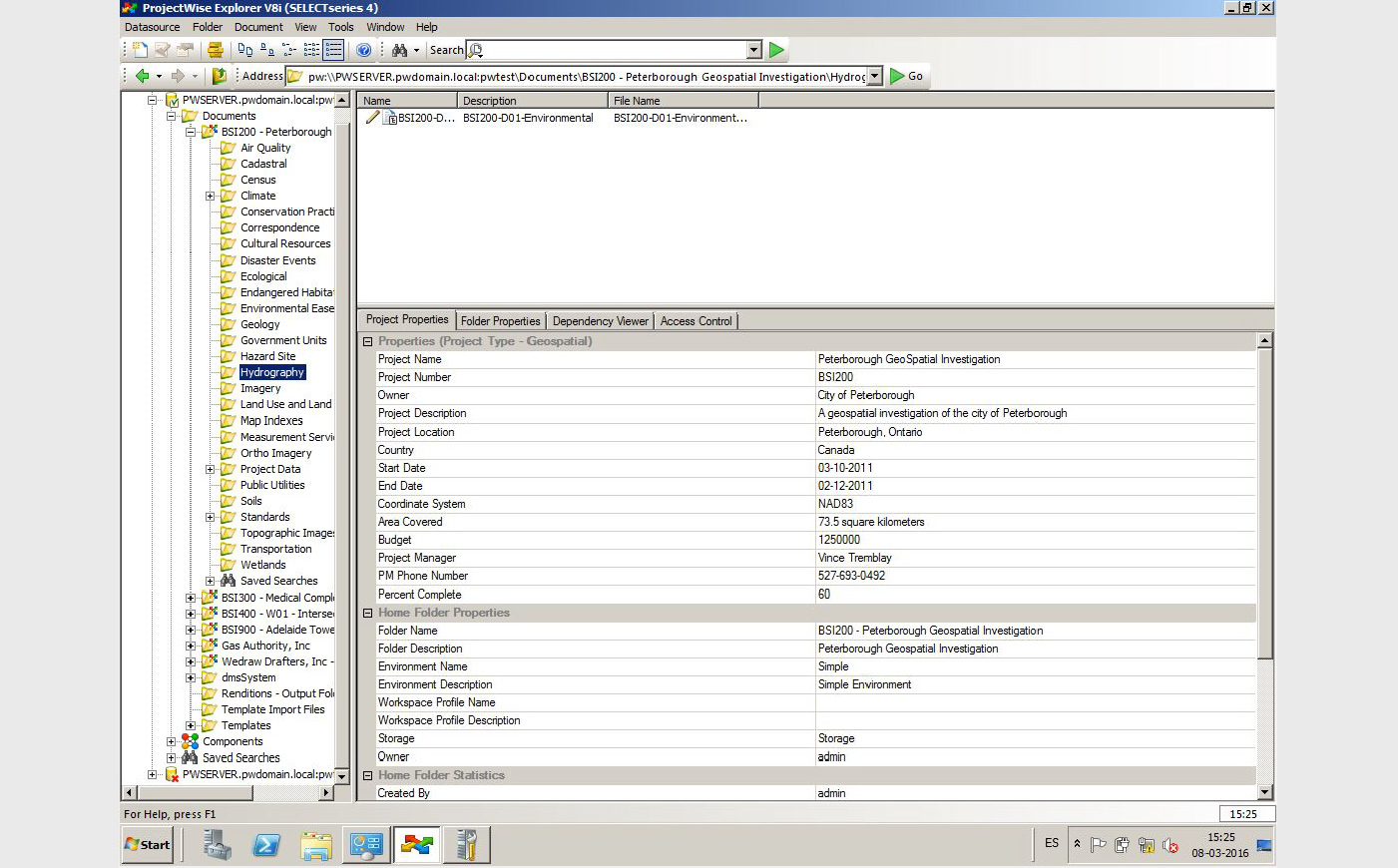This screenshot has height=868, width=1398.
Task: Switch to Access Control tab
Action: pyautogui.click(x=696, y=321)
